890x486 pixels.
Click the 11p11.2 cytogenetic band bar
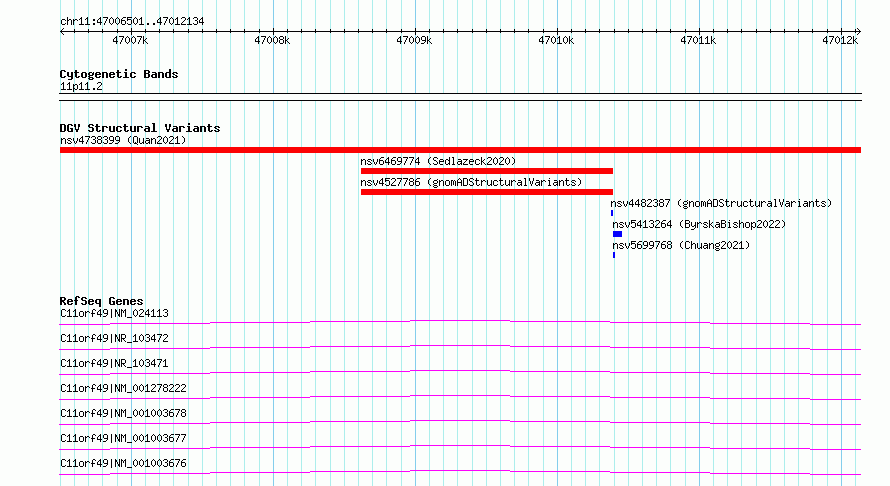click(x=460, y=97)
